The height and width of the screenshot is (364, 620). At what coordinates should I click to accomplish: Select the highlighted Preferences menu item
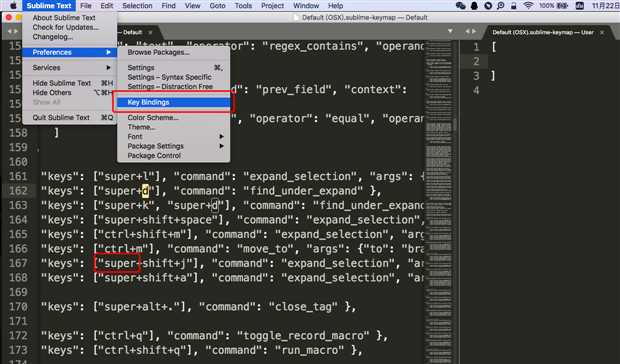(70, 52)
